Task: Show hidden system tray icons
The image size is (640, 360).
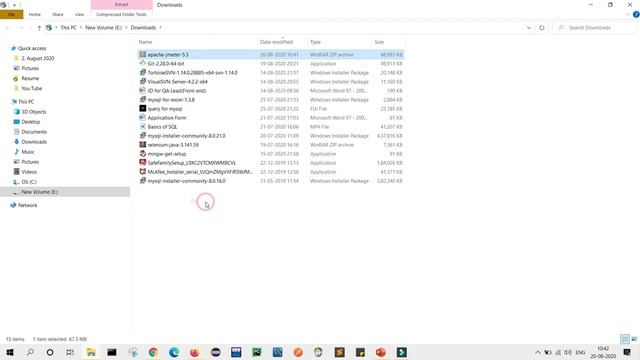Action: (x=538, y=352)
